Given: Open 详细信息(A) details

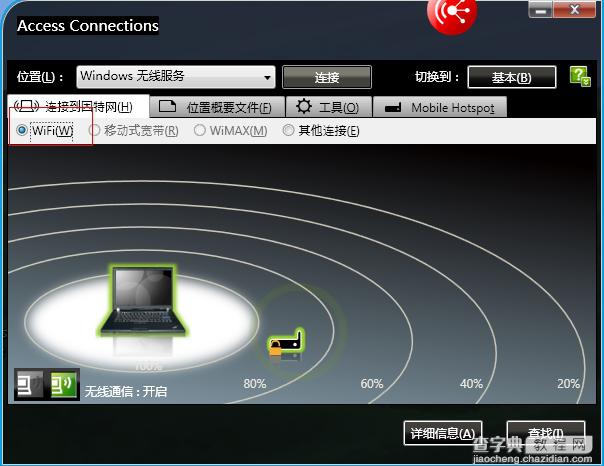Looking at the screenshot, I should click(443, 433).
